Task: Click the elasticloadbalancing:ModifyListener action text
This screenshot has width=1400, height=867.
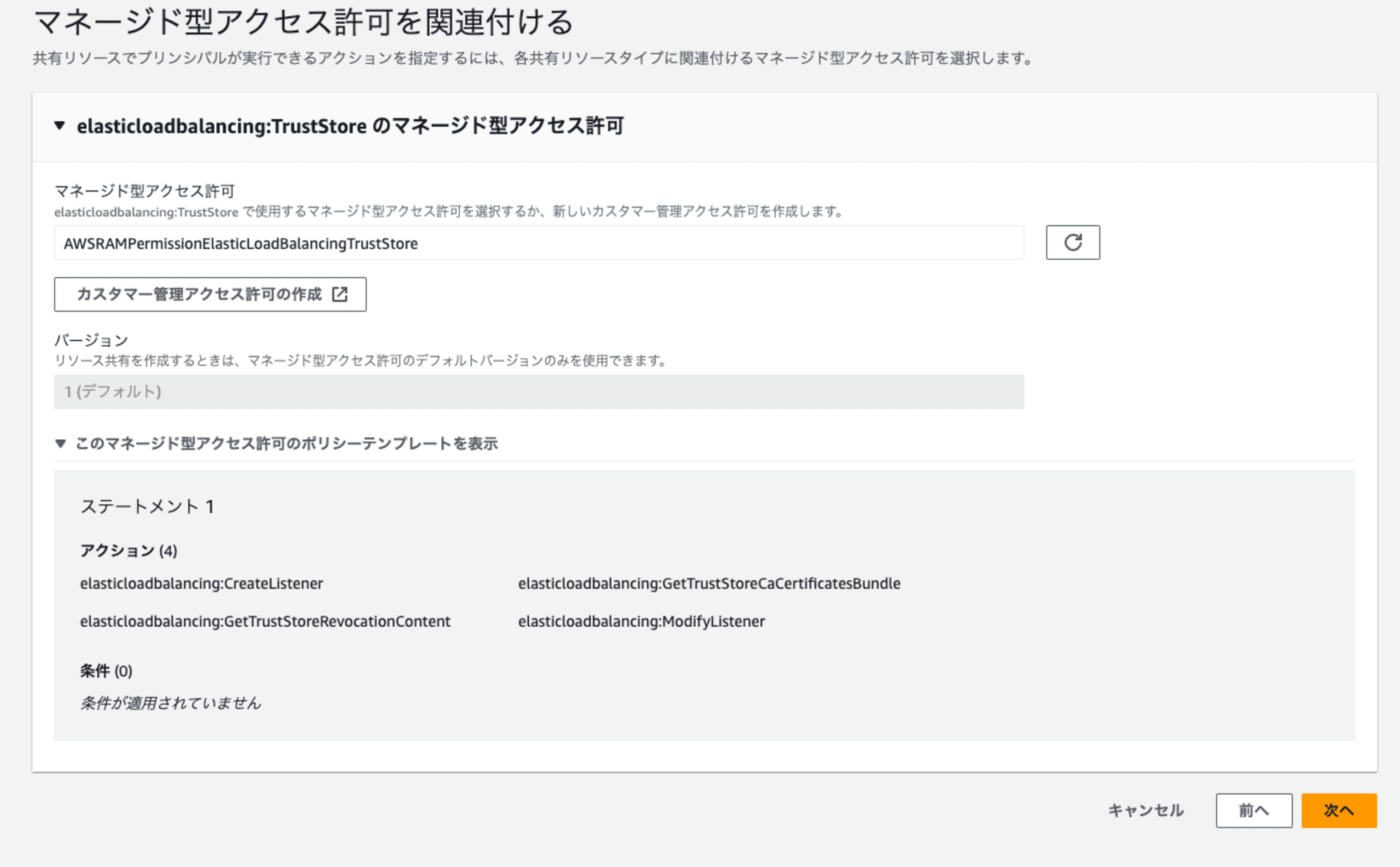Action: click(x=641, y=621)
